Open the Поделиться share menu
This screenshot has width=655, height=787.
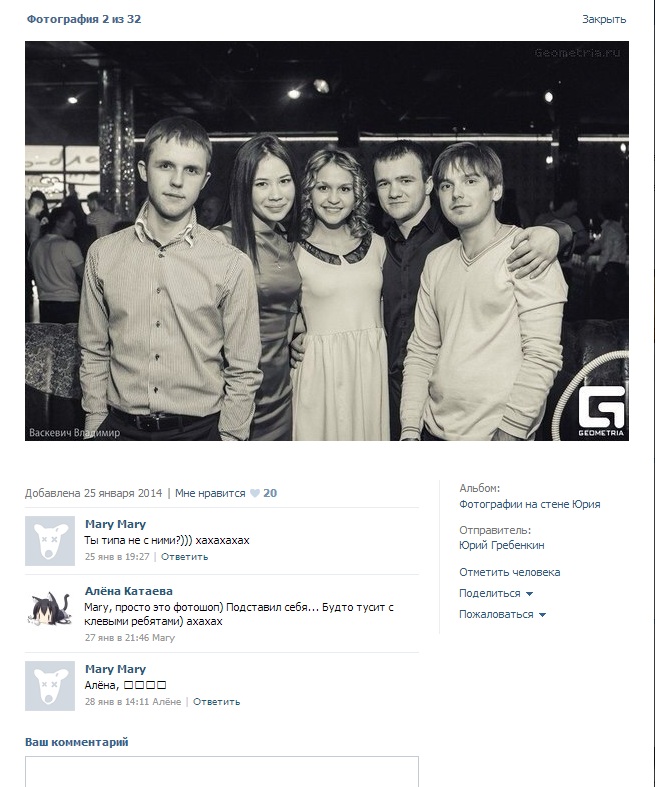(x=489, y=593)
